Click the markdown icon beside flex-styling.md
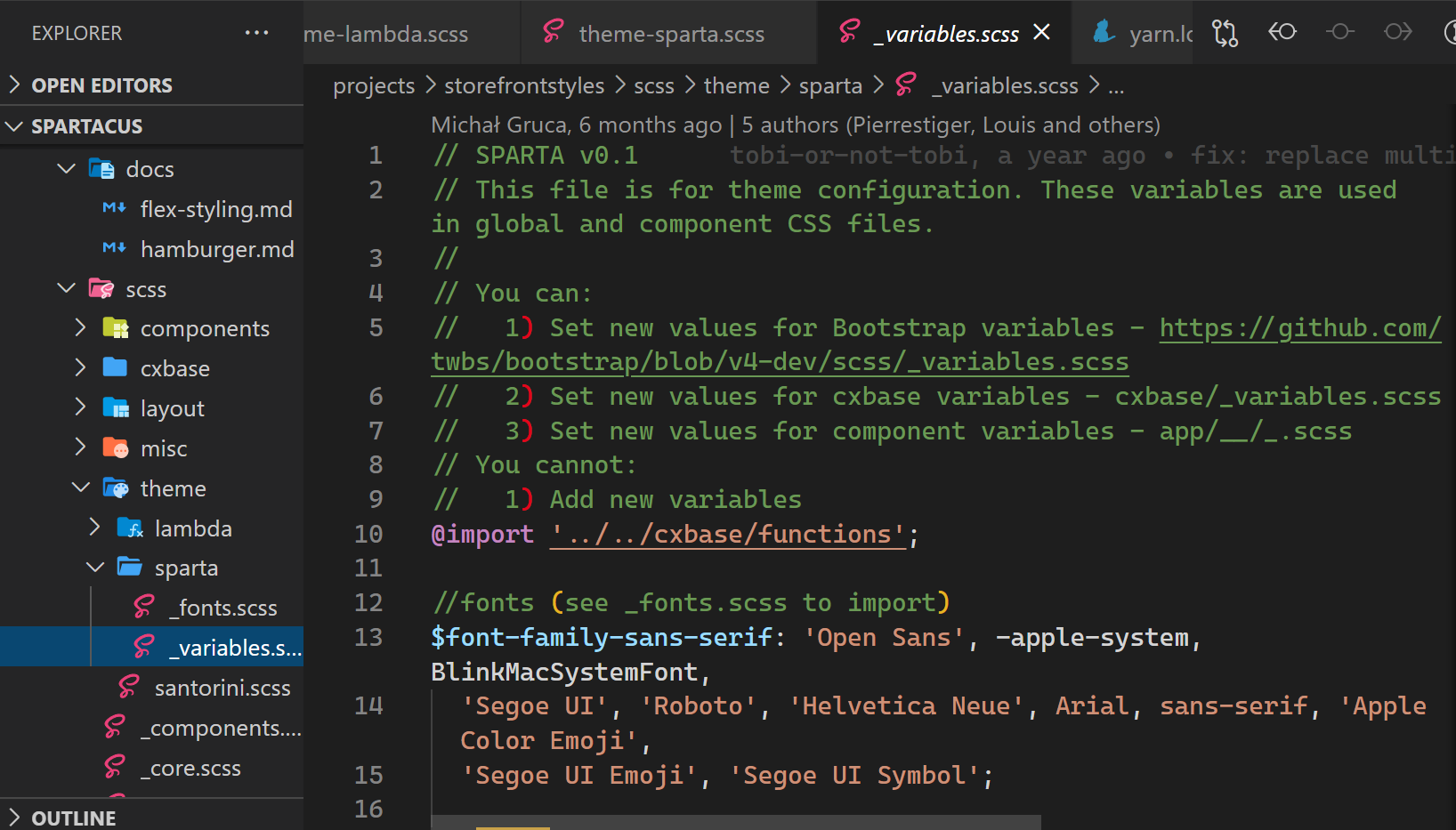This screenshot has width=1456, height=830. point(114,208)
